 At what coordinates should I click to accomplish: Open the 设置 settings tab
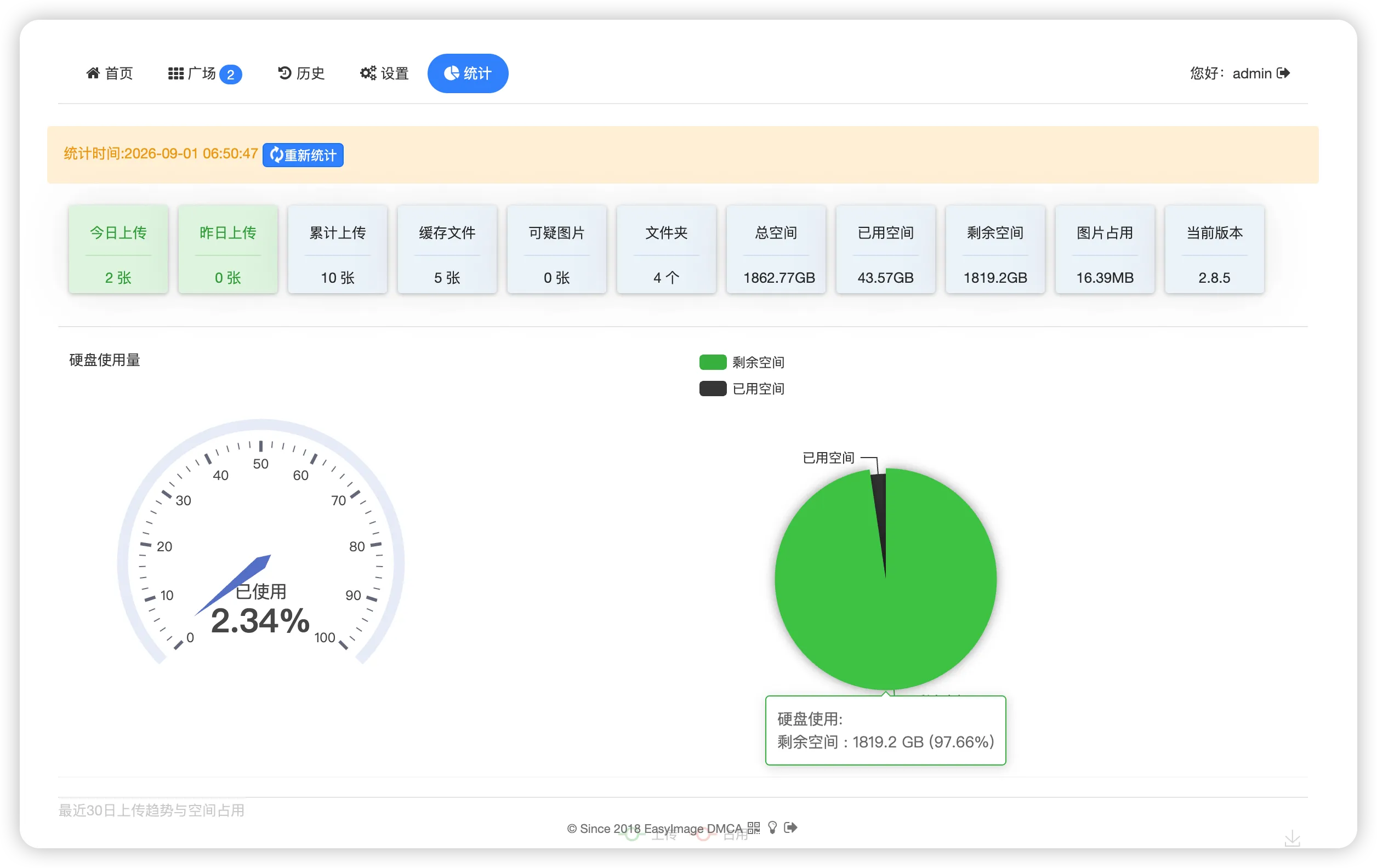click(x=384, y=73)
